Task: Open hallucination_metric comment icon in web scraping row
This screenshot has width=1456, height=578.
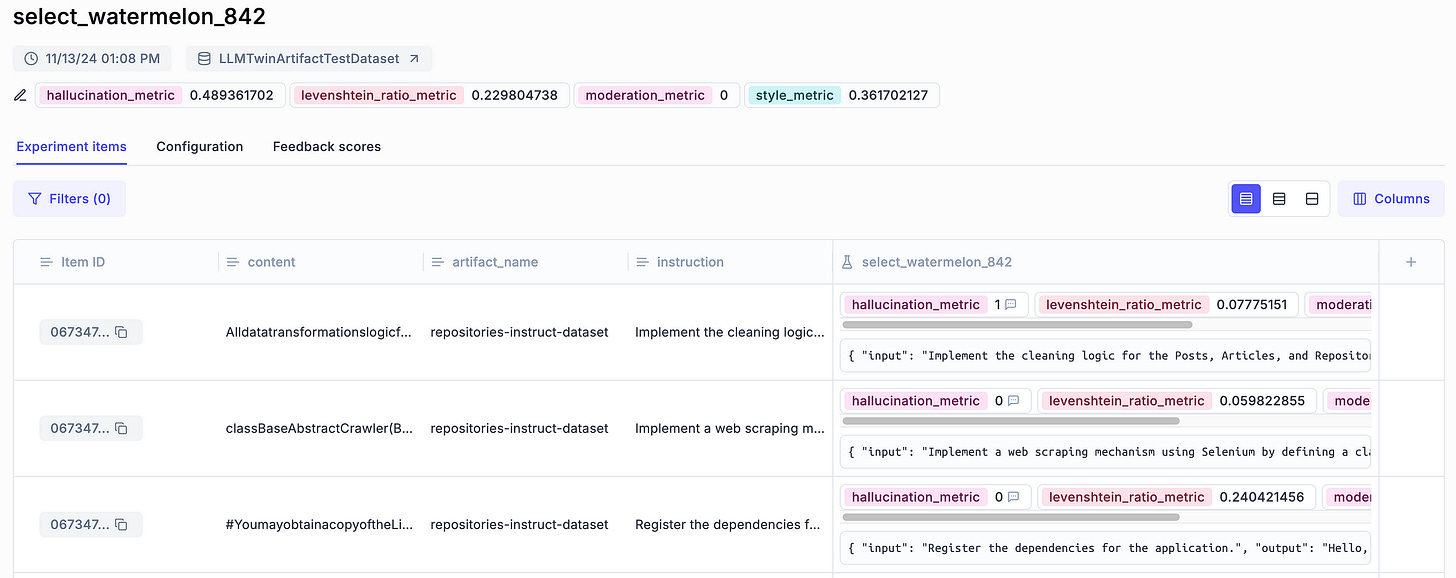Action: click(x=1013, y=401)
